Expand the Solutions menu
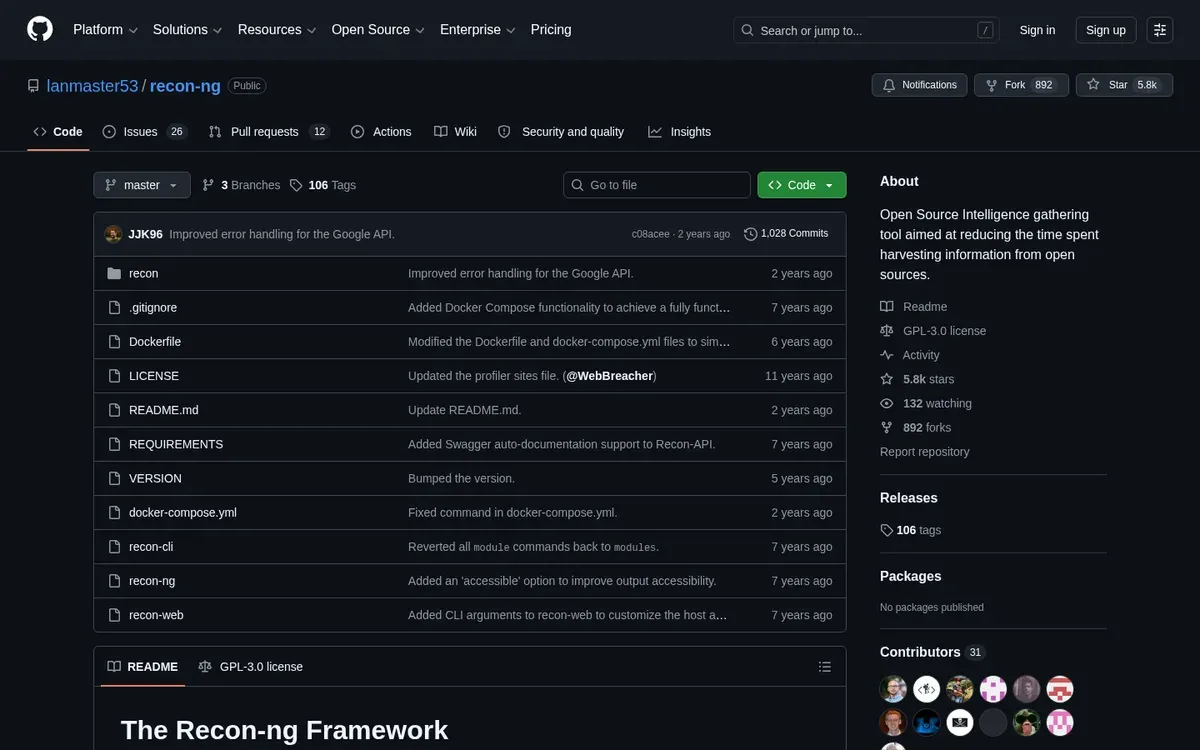This screenshot has height=750, width=1200. (188, 30)
